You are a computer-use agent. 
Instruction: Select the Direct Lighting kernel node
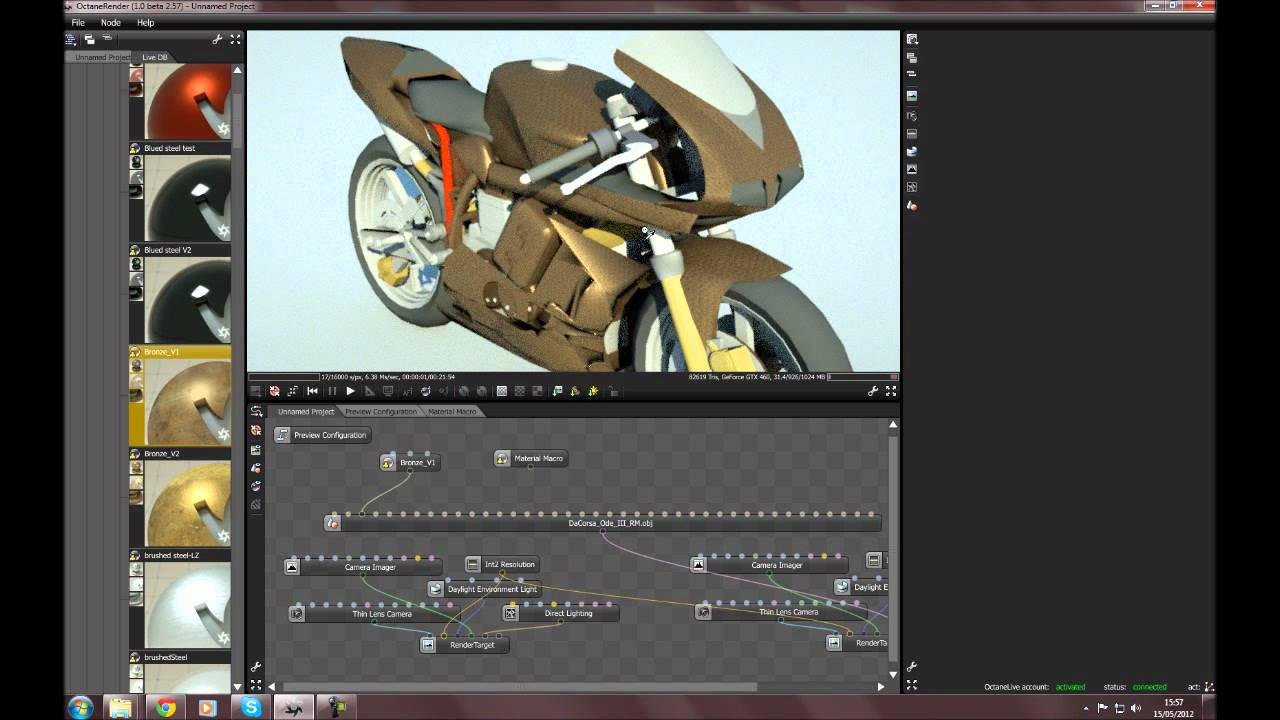click(x=560, y=613)
